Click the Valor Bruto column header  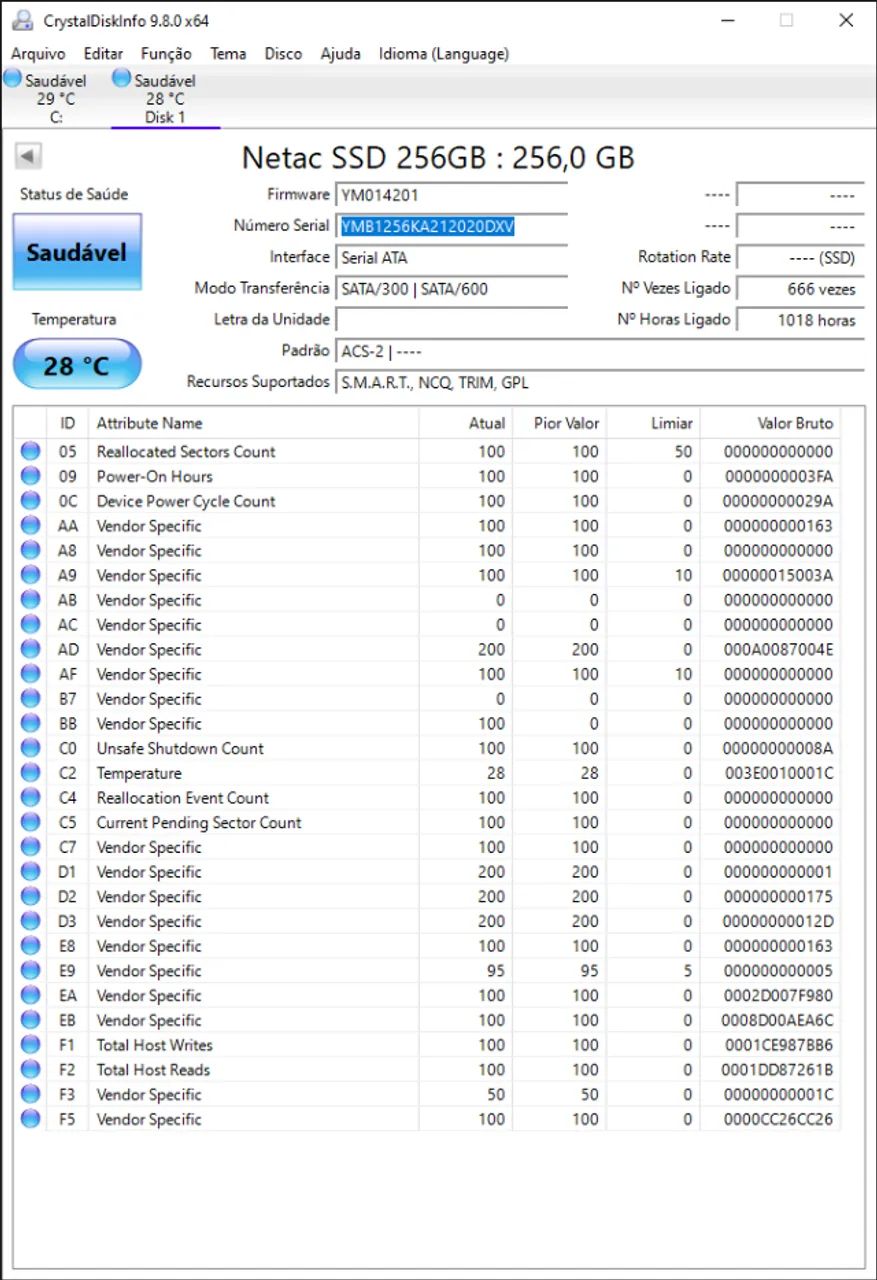[770, 423]
